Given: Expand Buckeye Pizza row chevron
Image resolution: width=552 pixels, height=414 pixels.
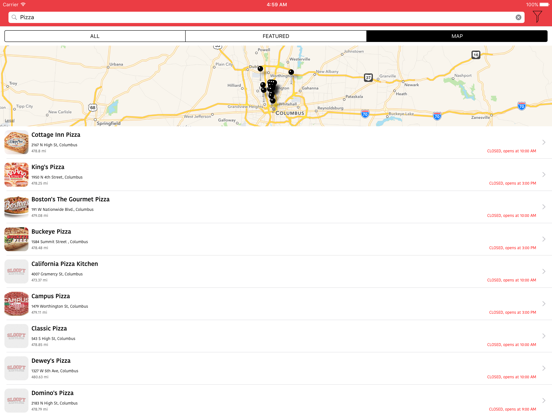Looking at the screenshot, I should pos(544,239).
